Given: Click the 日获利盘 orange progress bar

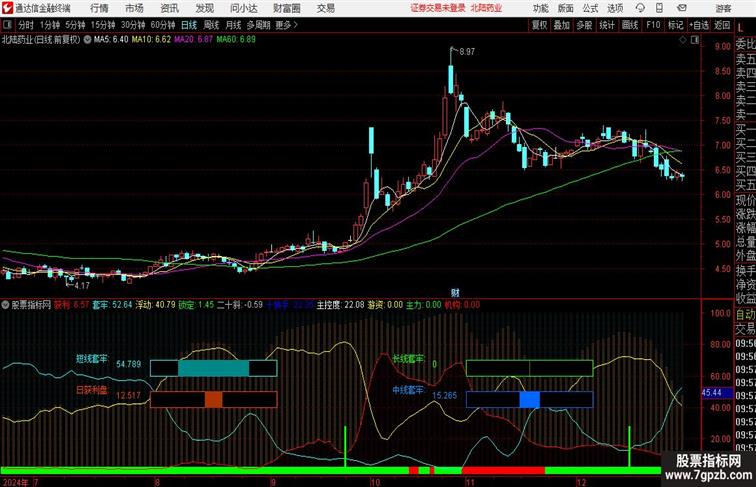Looking at the screenshot, I should [214, 400].
